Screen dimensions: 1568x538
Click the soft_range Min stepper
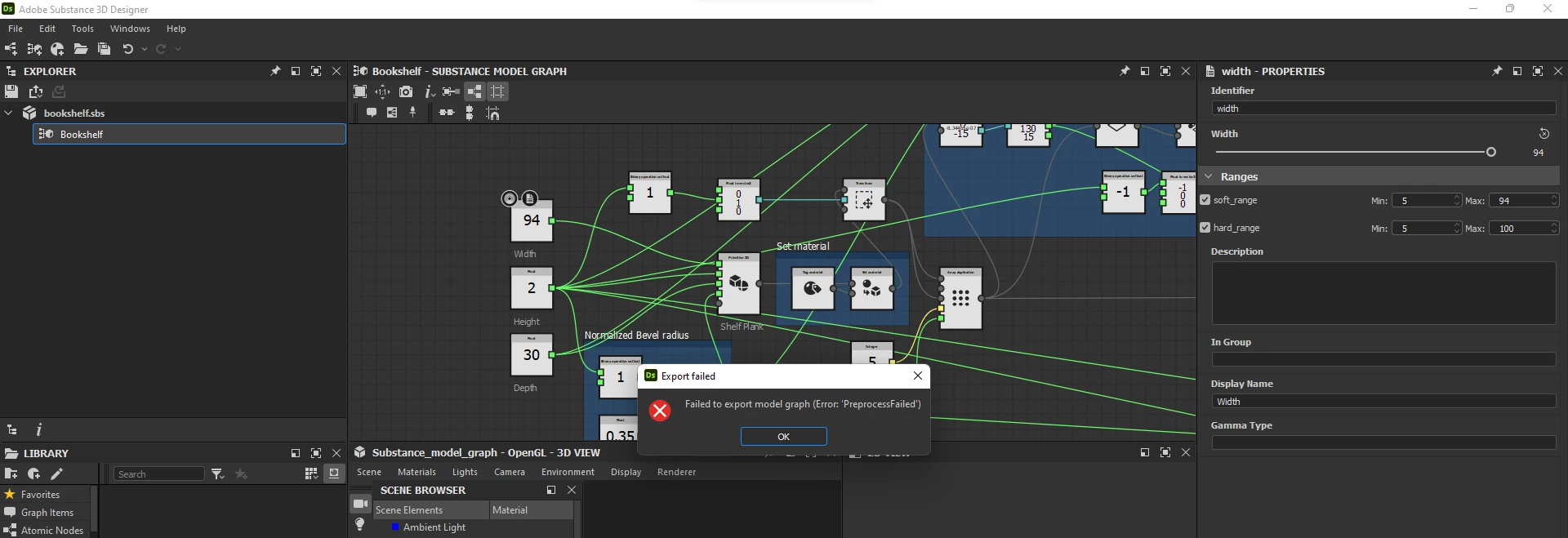[x=1457, y=200]
